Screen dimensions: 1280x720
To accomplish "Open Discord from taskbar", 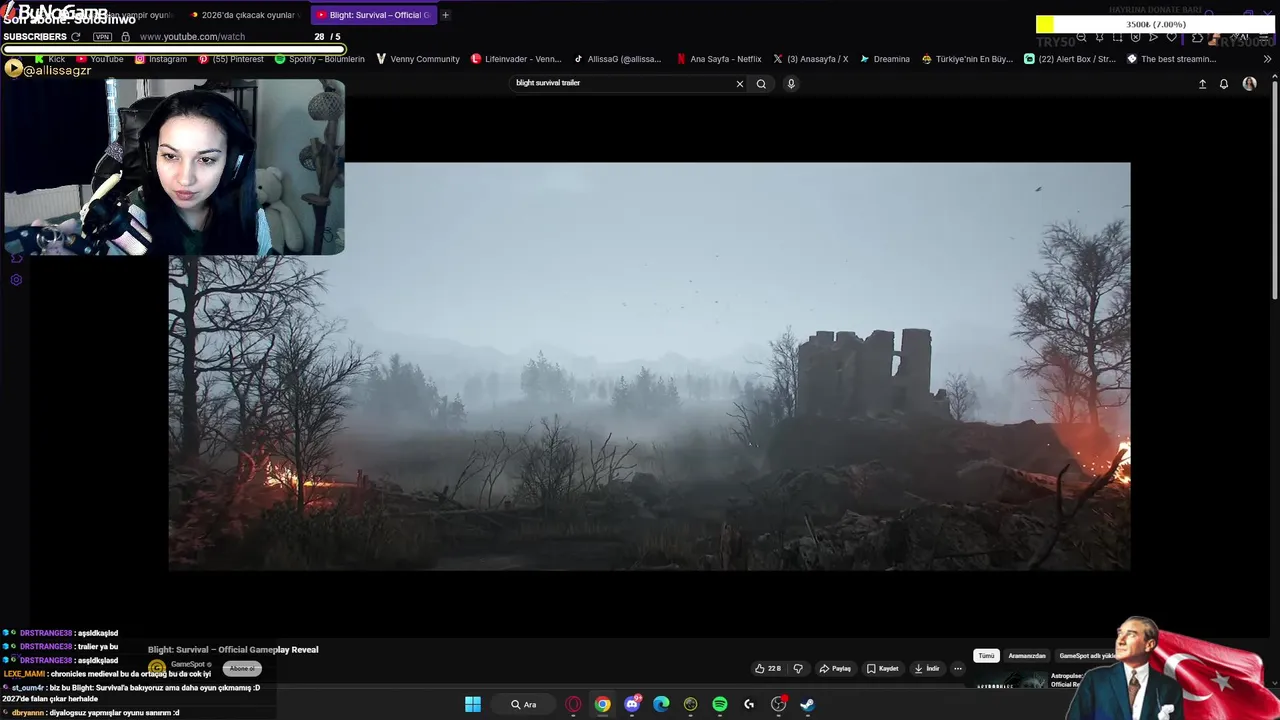I will coord(632,704).
